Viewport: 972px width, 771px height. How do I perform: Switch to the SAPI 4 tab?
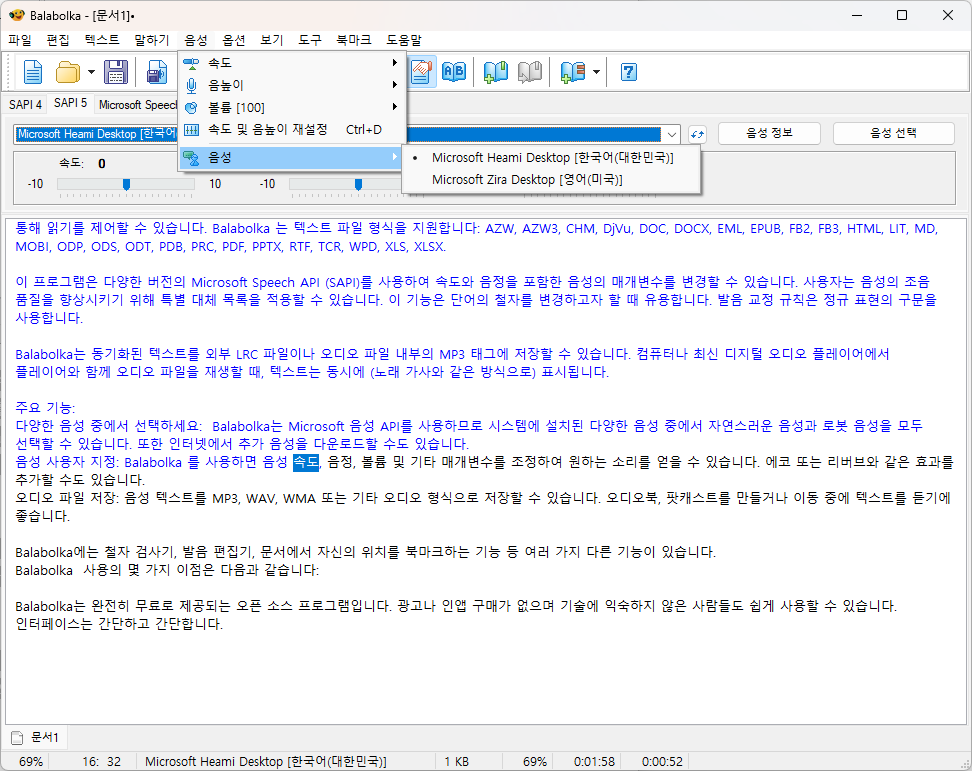[x=25, y=105]
